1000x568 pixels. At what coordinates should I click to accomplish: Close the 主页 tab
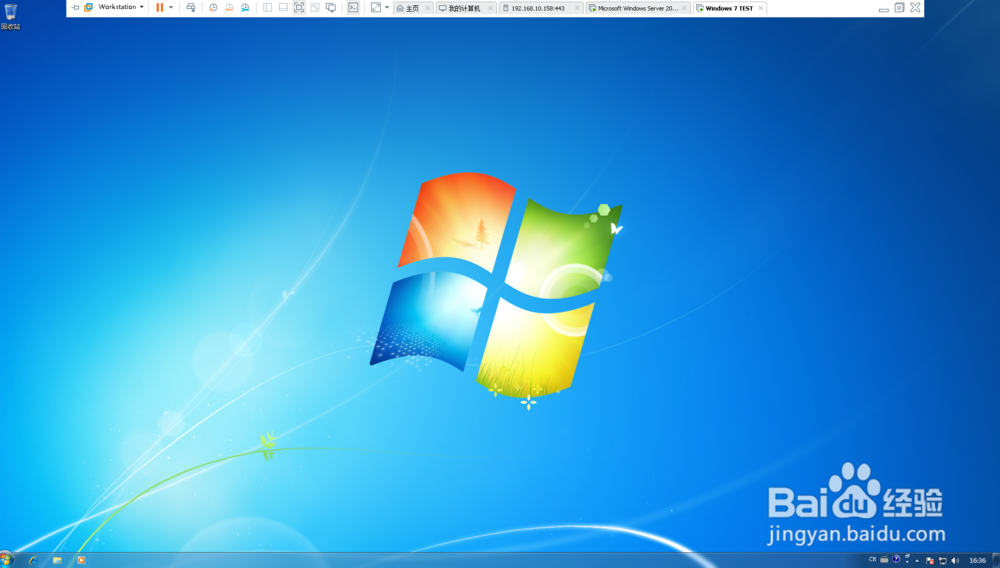click(427, 8)
